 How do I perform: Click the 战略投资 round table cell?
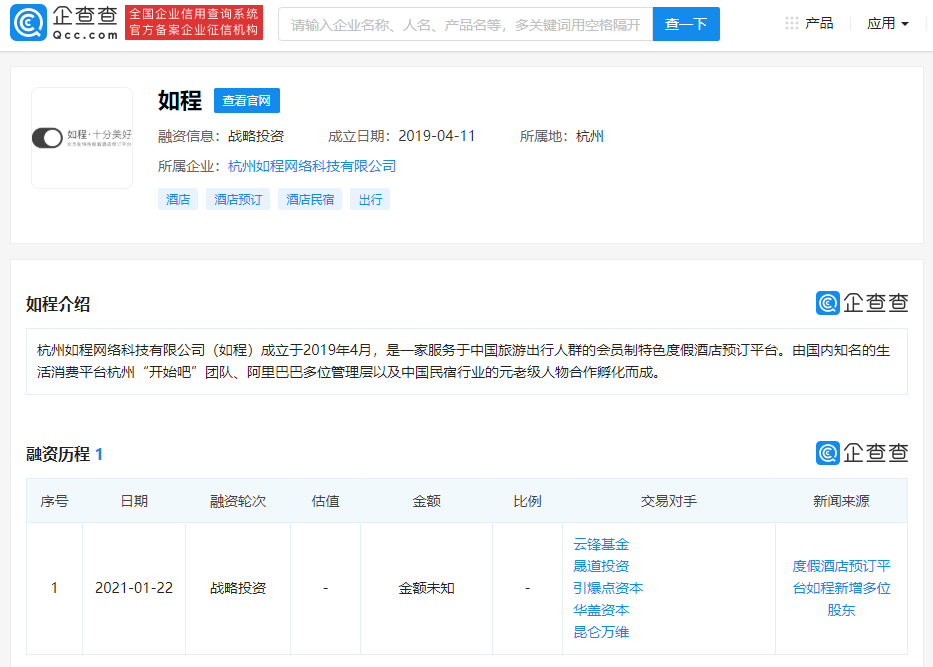point(238,588)
